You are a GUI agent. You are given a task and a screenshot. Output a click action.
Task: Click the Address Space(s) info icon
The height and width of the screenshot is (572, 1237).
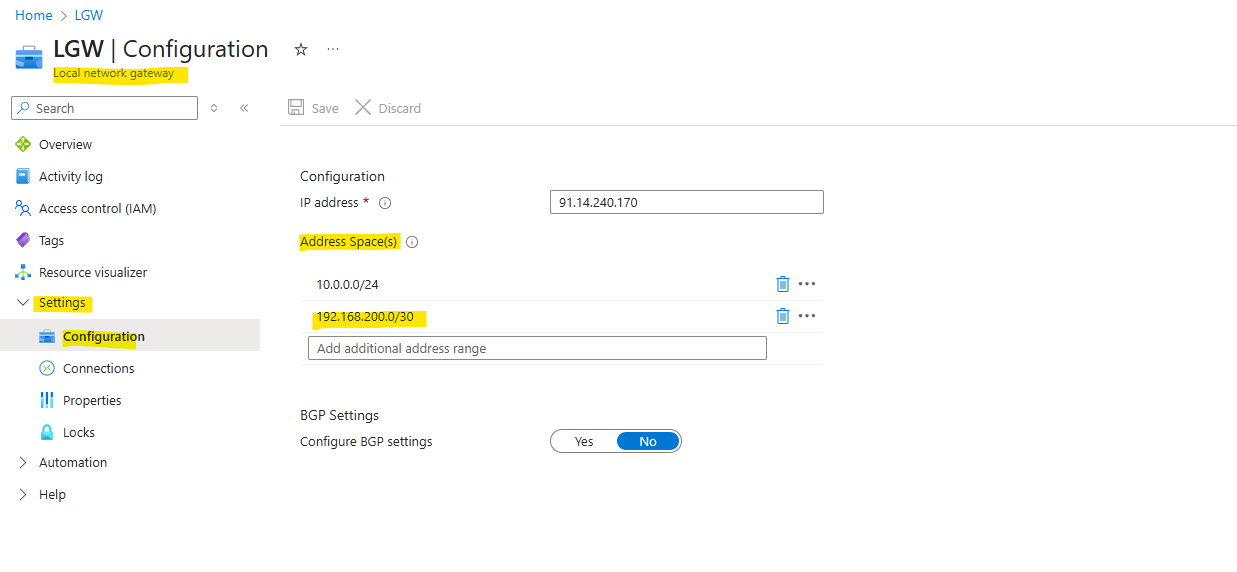coord(412,242)
